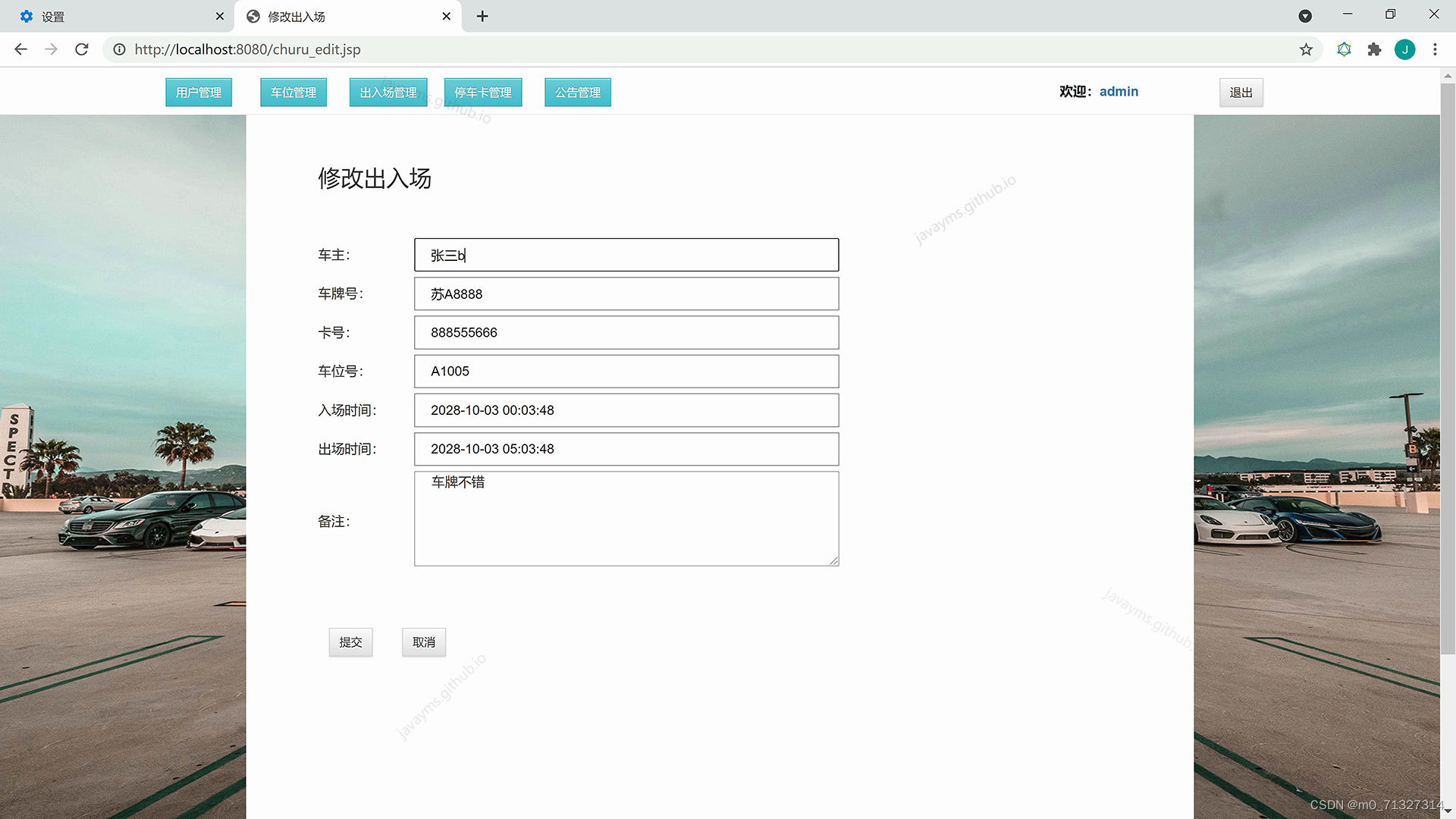Screen dimensions: 1456x819
Task: Open 出入场管理 menu
Action: pyautogui.click(x=388, y=93)
